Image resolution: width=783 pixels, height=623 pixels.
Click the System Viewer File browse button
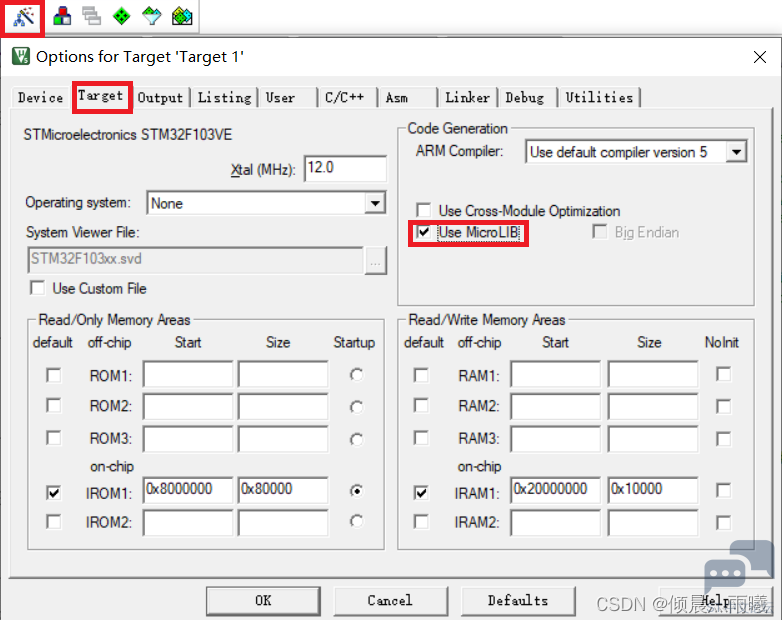tap(376, 261)
